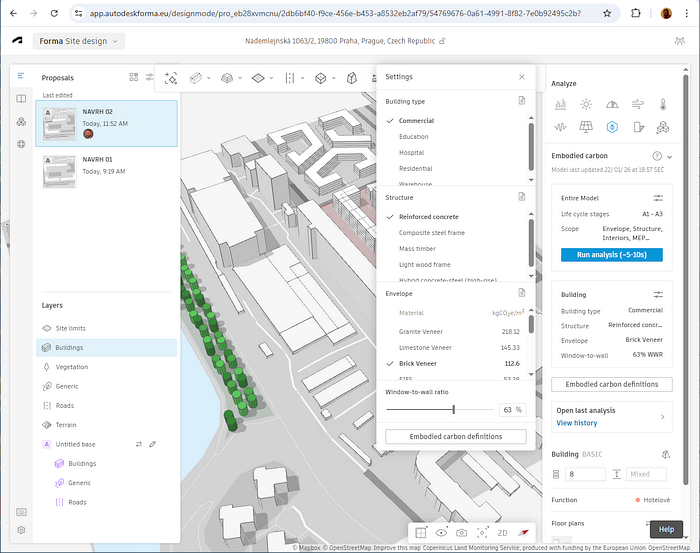Click the 3D box building tool icon
The width and height of the screenshot is (700, 553).
point(227,79)
